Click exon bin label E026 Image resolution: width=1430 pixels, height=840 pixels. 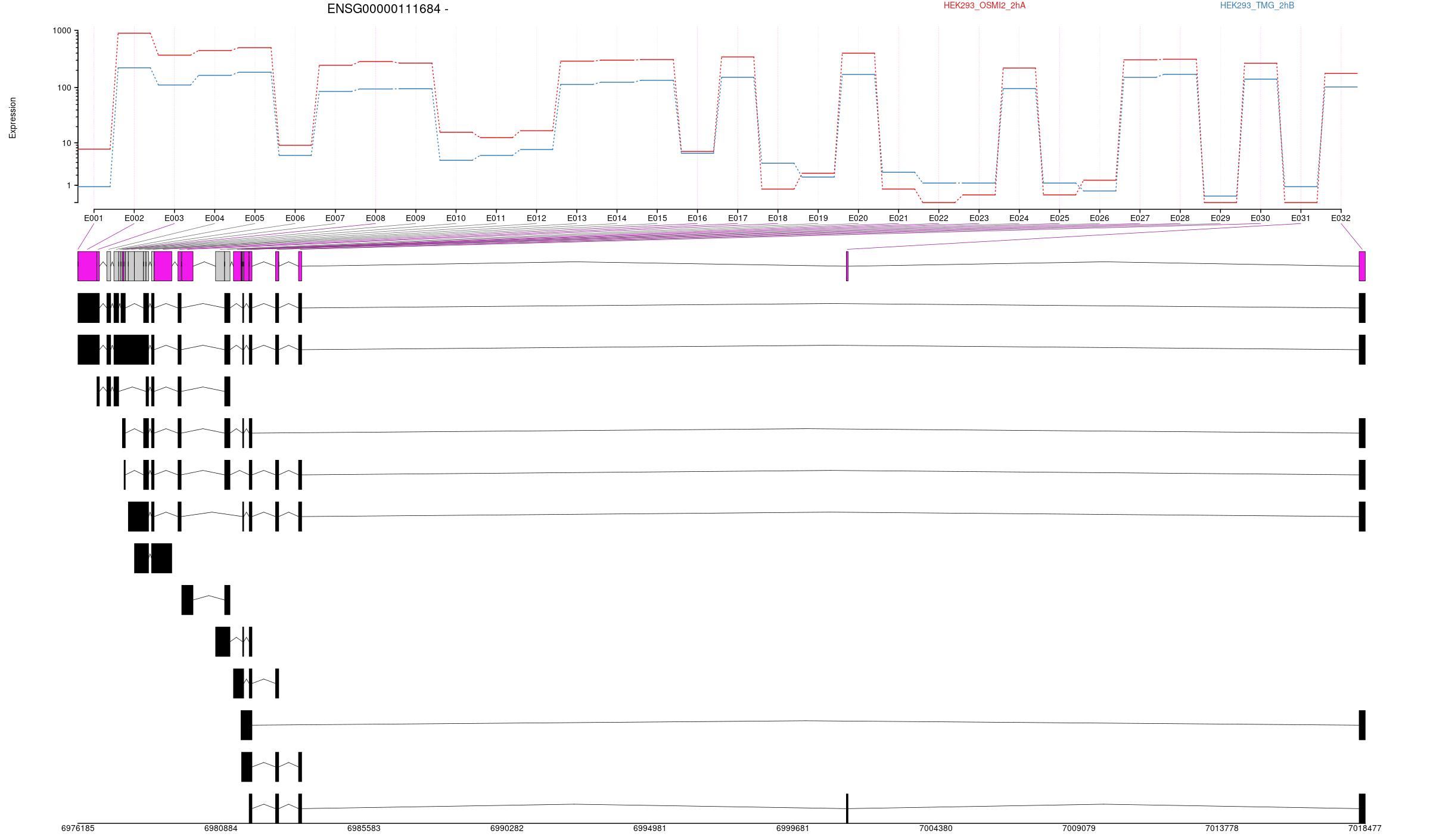point(1099,218)
